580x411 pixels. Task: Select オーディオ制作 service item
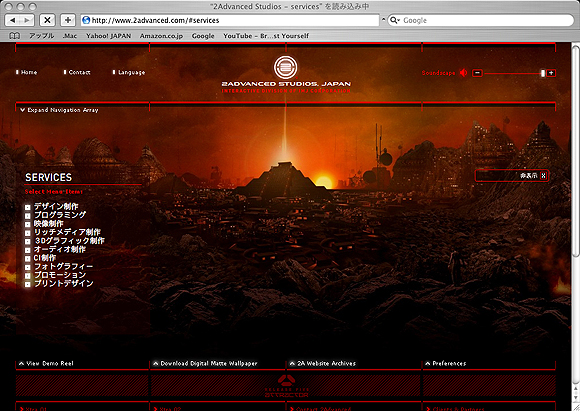pos(55,249)
